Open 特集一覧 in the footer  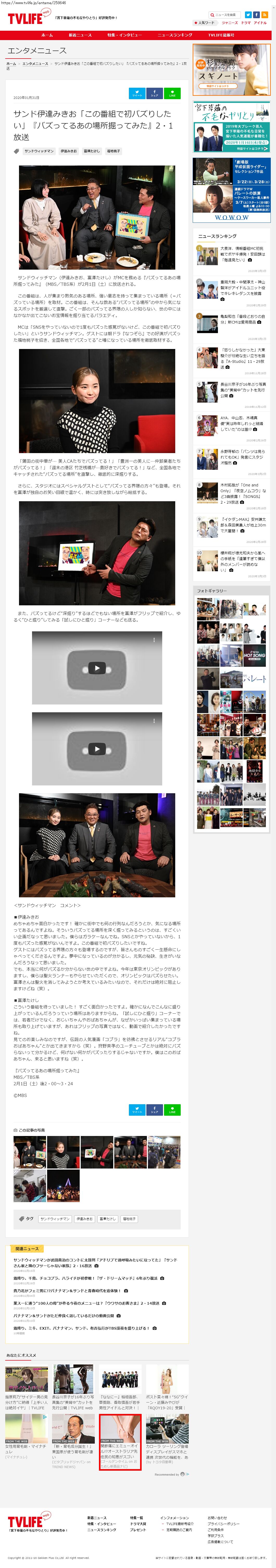pyautogui.click(x=136, y=1518)
